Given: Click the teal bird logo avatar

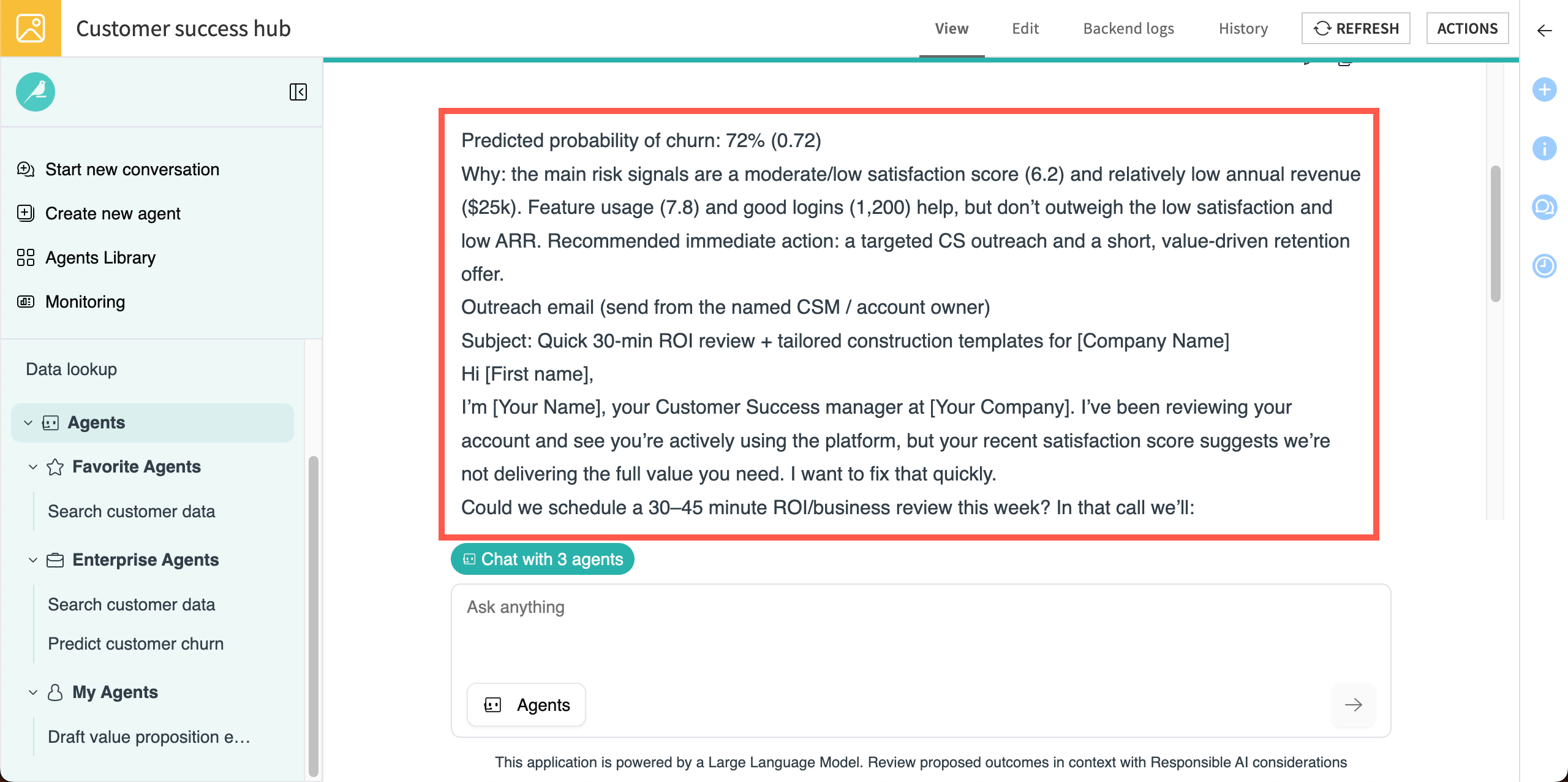Looking at the screenshot, I should coord(36,92).
